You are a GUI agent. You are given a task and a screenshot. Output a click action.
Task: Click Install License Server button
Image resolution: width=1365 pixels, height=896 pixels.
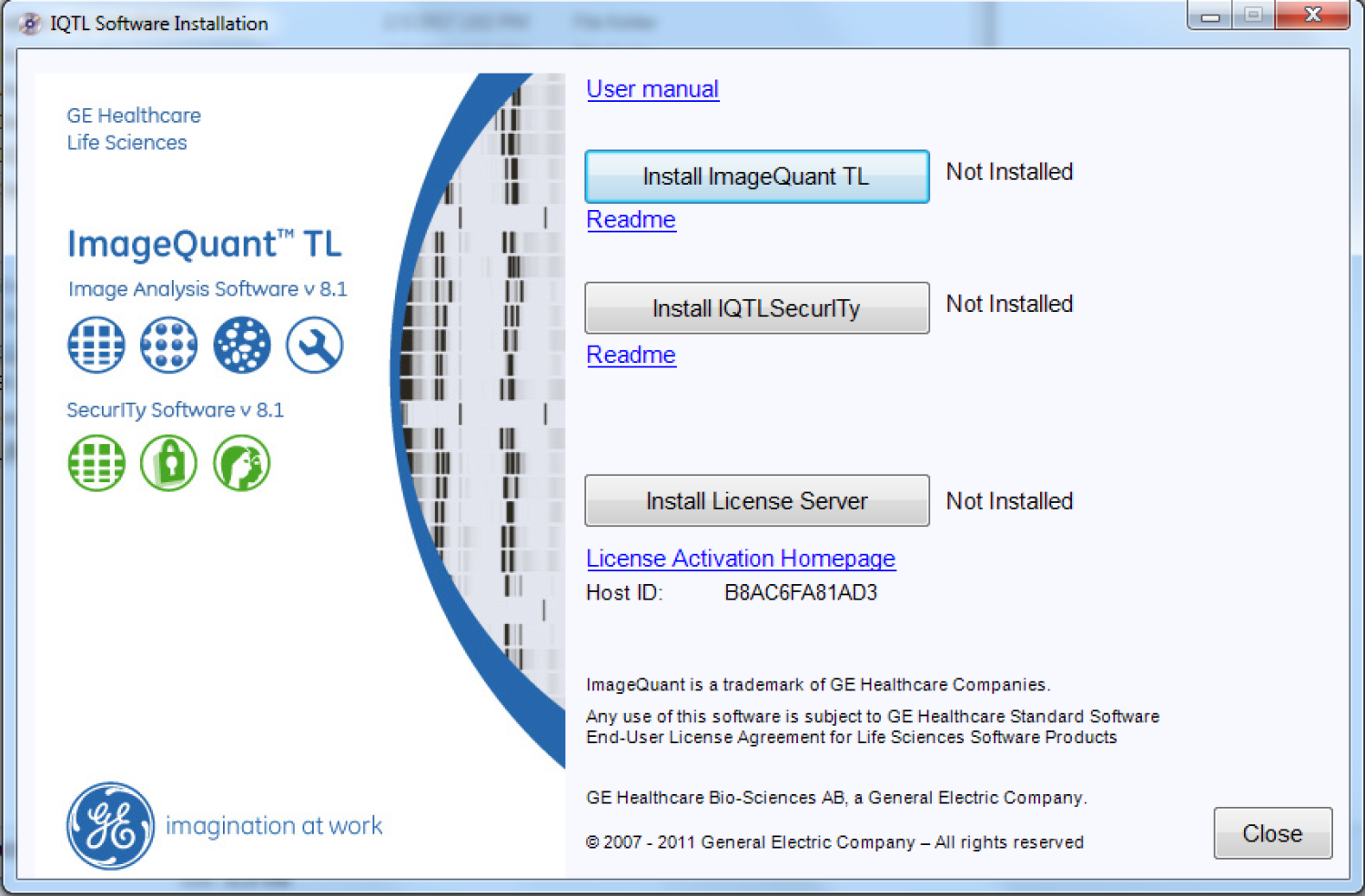(757, 501)
